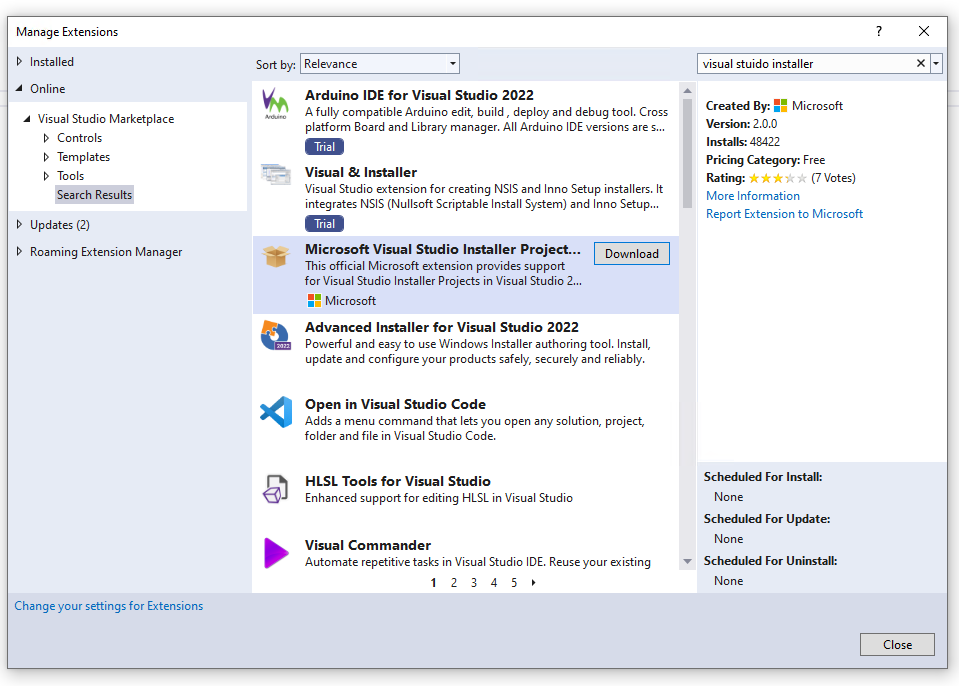
Task: Expand the Controls tree node
Action: click(46, 138)
